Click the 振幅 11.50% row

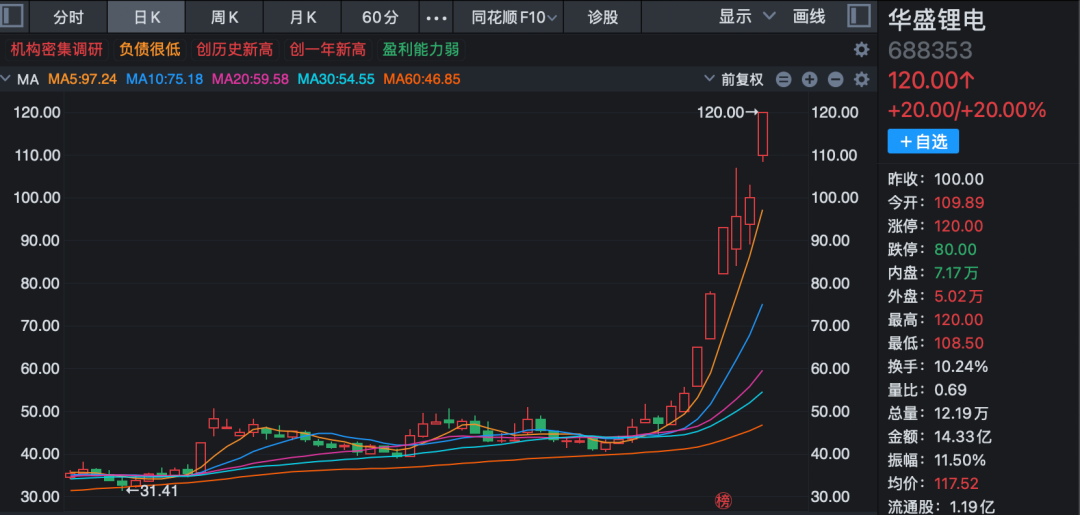[x=937, y=460]
